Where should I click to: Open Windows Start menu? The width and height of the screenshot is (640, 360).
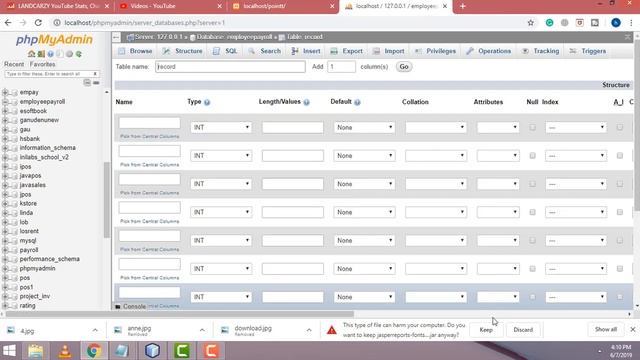point(9,351)
